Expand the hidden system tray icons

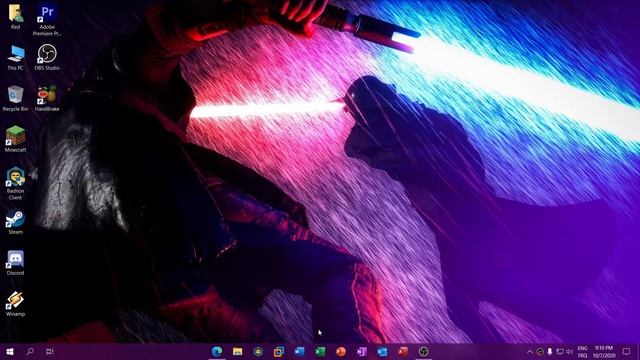click(x=529, y=351)
